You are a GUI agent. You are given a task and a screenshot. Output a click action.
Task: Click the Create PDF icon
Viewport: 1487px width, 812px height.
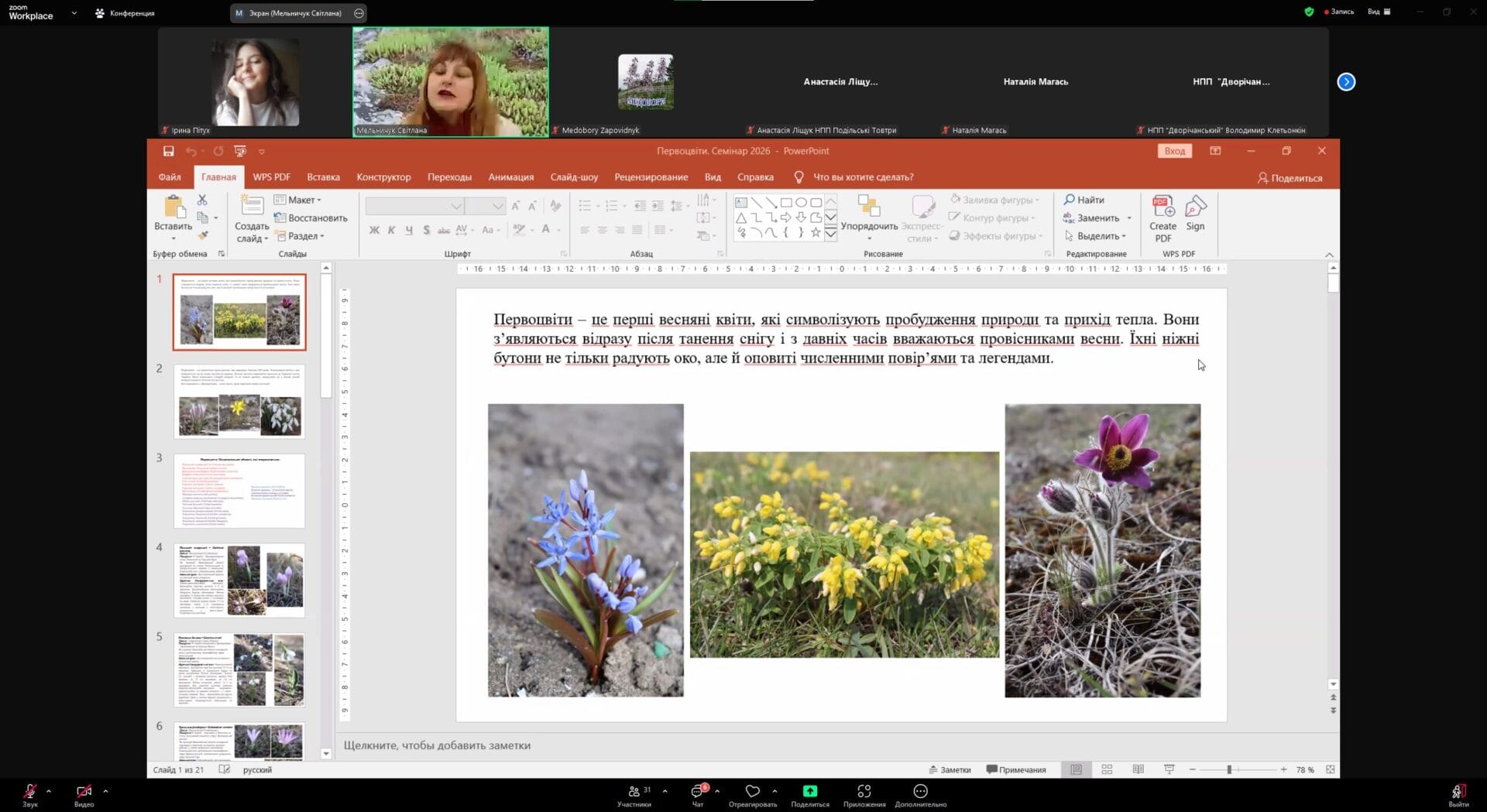[x=1162, y=207]
